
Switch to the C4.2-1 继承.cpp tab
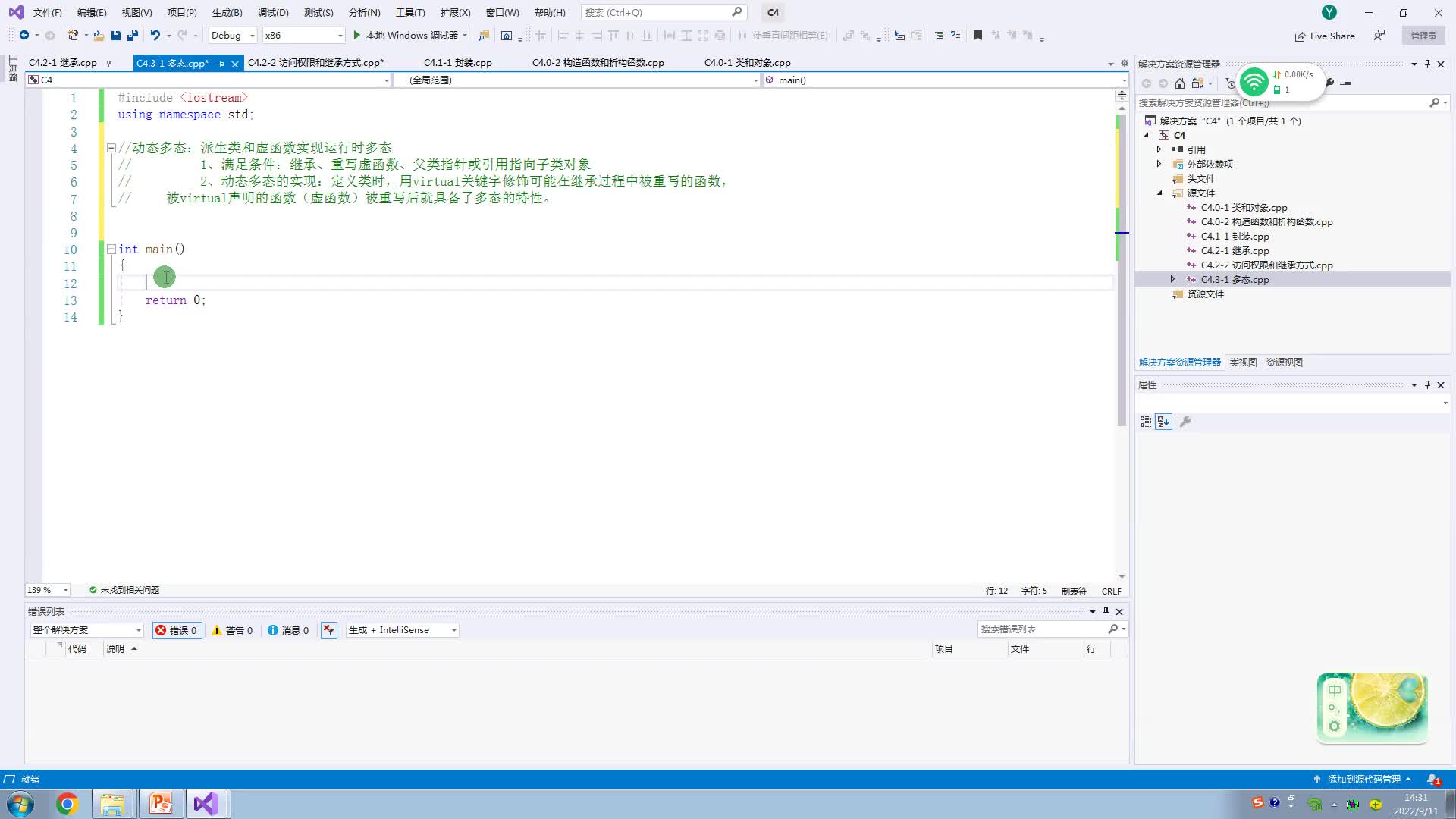pyautogui.click(x=63, y=63)
